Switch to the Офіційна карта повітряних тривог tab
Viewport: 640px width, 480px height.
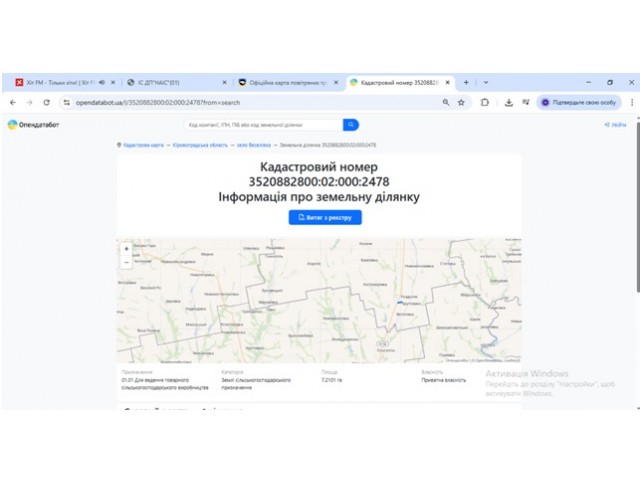(288, 82)
